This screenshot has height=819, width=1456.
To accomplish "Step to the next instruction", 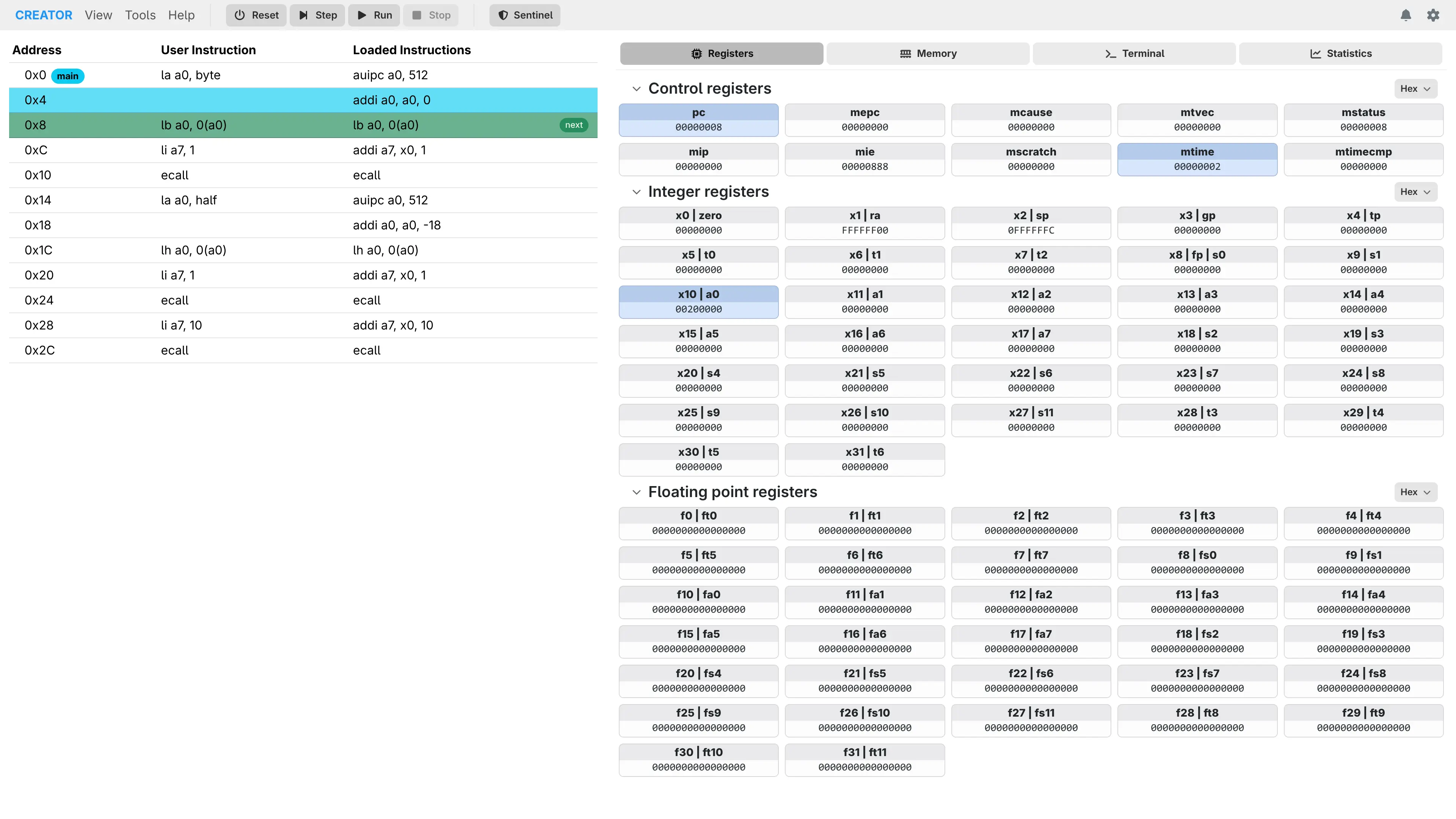I will [318, 15].
